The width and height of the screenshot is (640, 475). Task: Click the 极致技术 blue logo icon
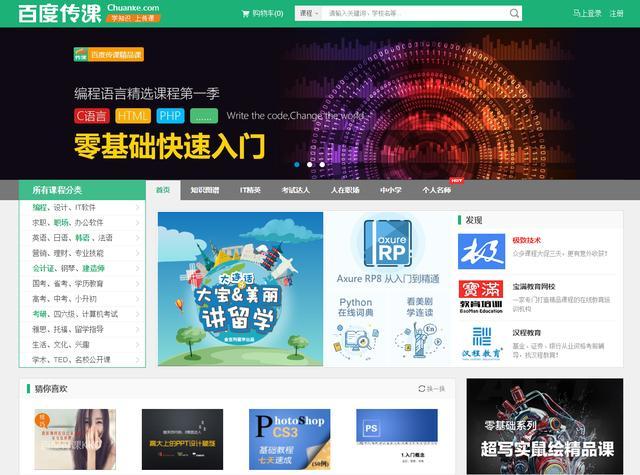click(481, 251)
